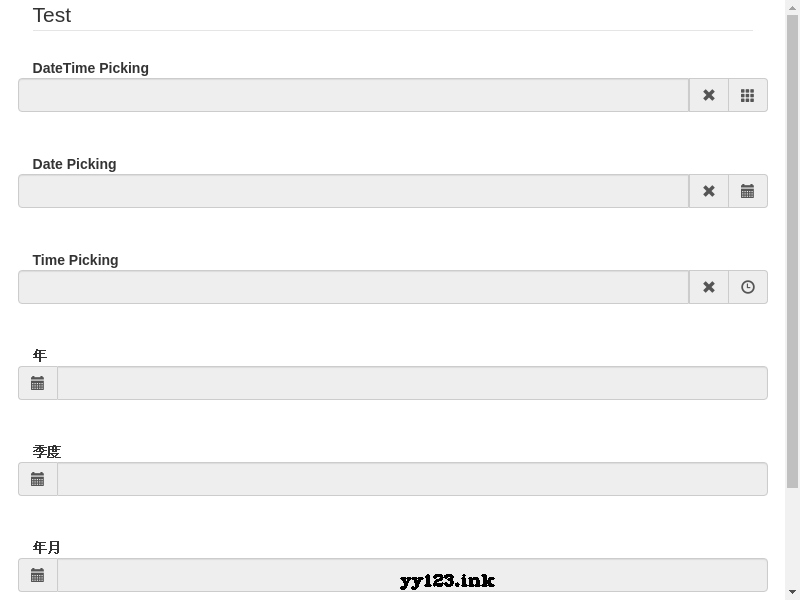Viewport: 800px width, 600px height.
Task: Focus the Date Picking input field
Action: click(354, 191)
